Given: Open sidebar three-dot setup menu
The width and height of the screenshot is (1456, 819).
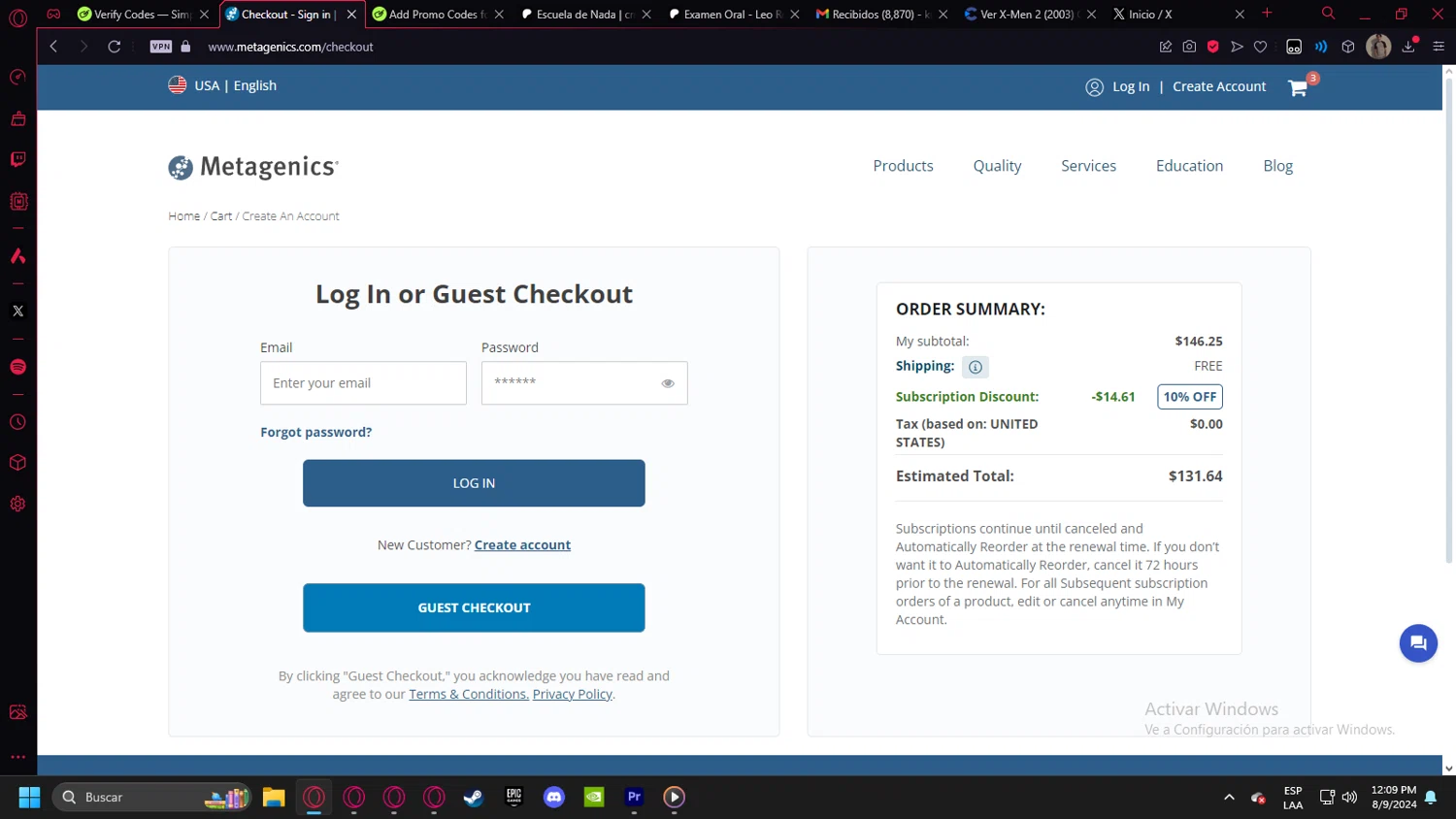Looking at the screenshot, I should point(17,757).
